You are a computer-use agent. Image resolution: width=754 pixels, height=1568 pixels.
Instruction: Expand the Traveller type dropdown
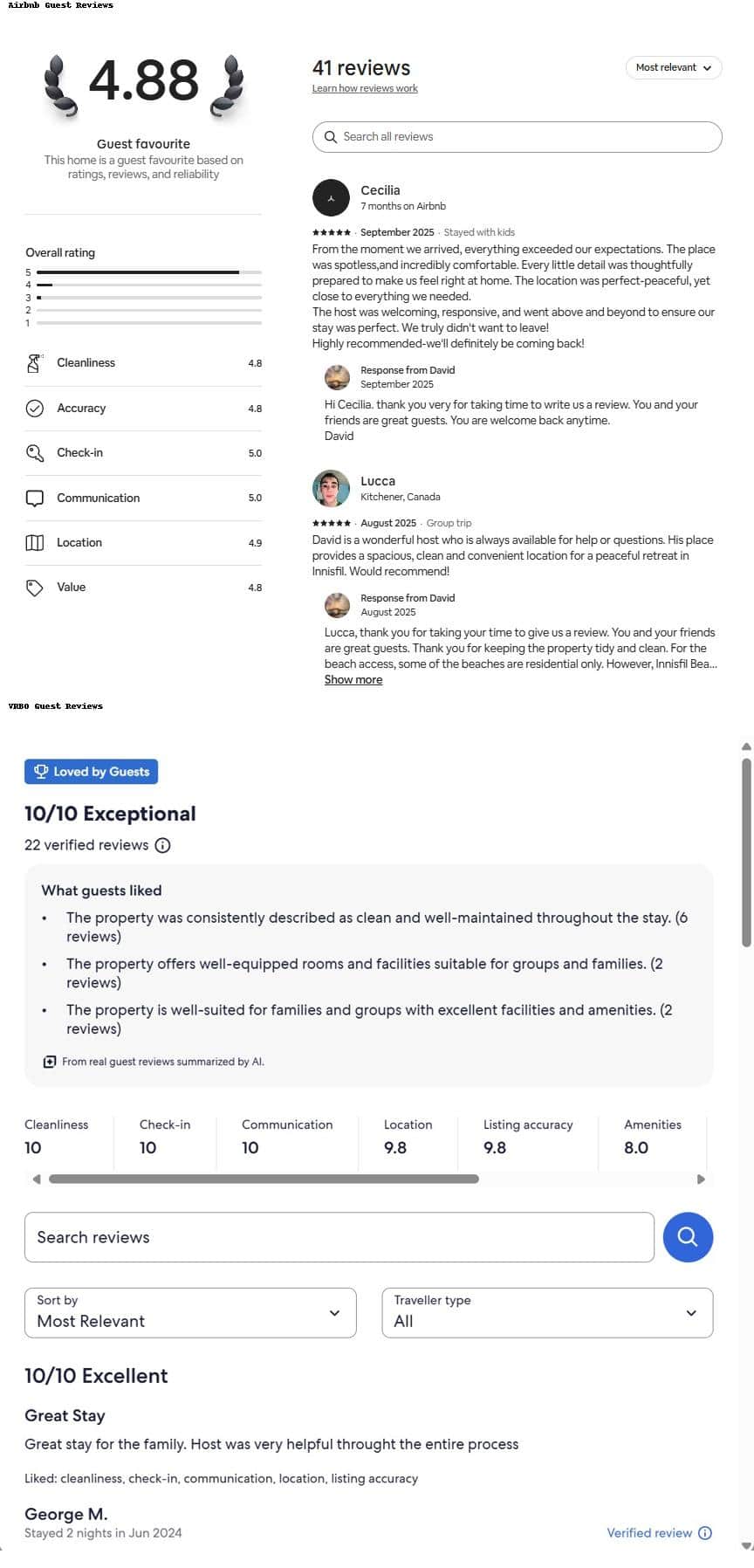(547, 1312)
